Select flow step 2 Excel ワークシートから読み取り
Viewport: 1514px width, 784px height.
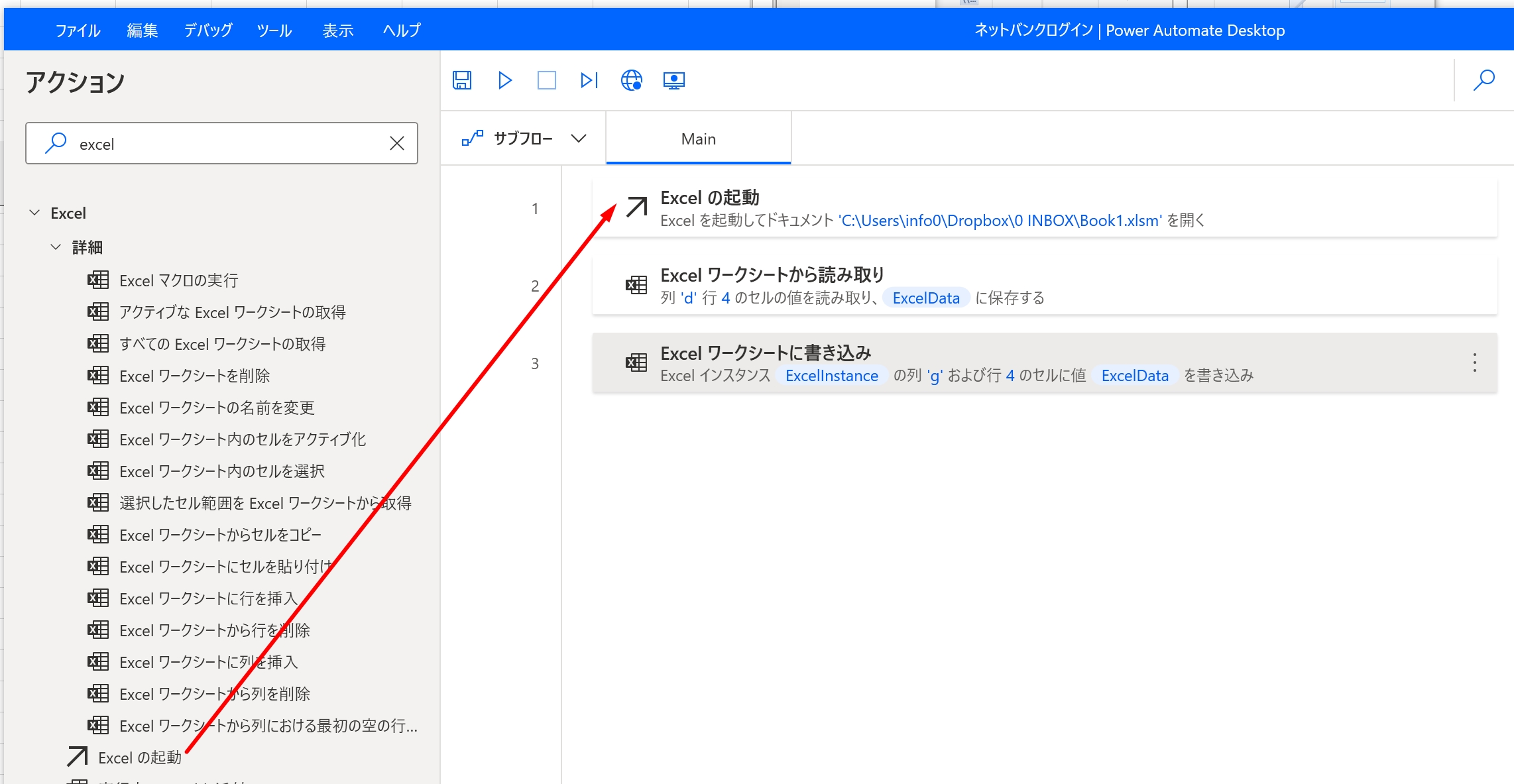coord(1045,286)
